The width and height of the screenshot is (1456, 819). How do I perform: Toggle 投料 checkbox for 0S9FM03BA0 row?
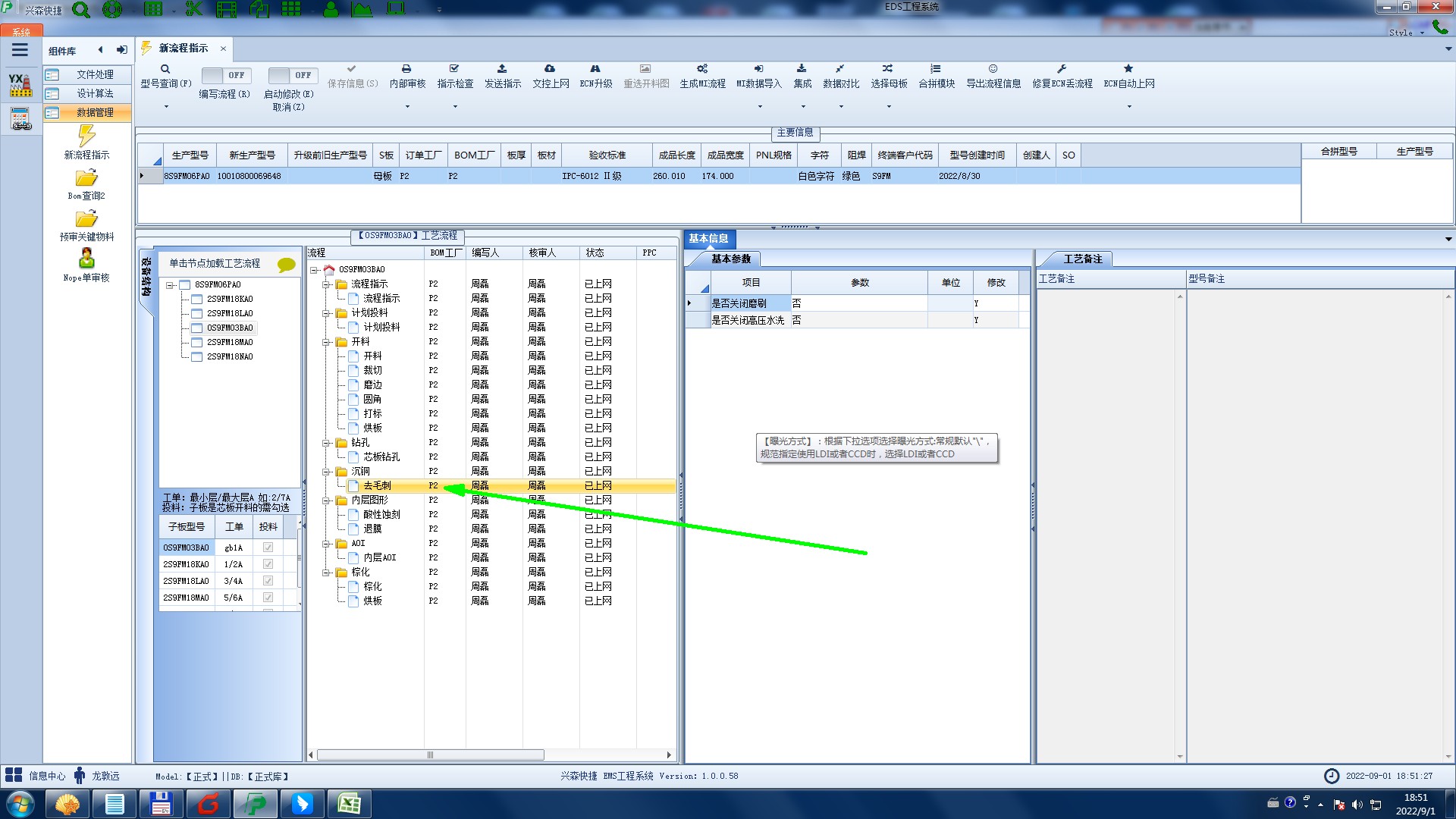pyautogui.click(x=268, y=548)
